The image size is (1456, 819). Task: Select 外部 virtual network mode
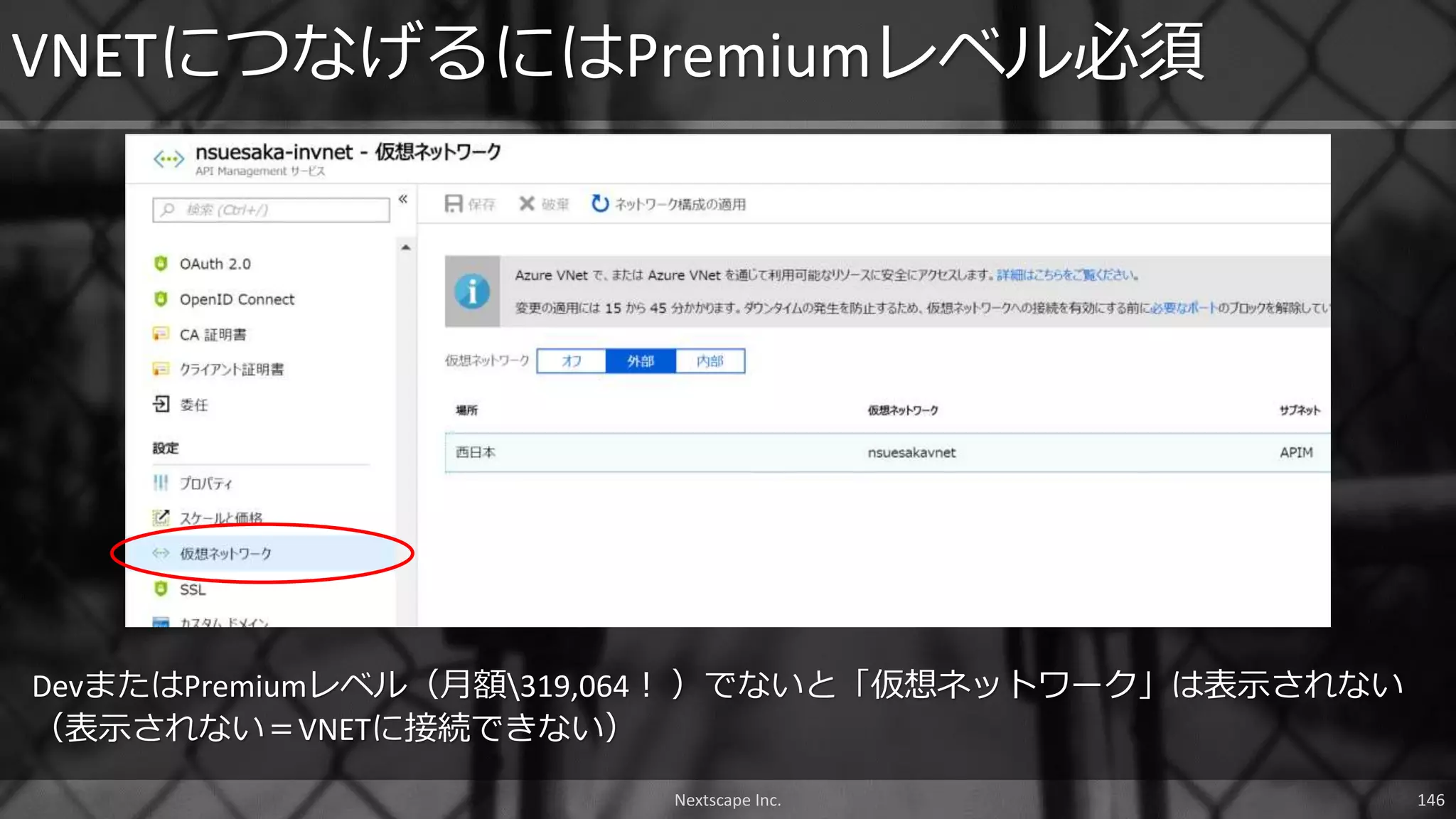[x=641, y=361]
